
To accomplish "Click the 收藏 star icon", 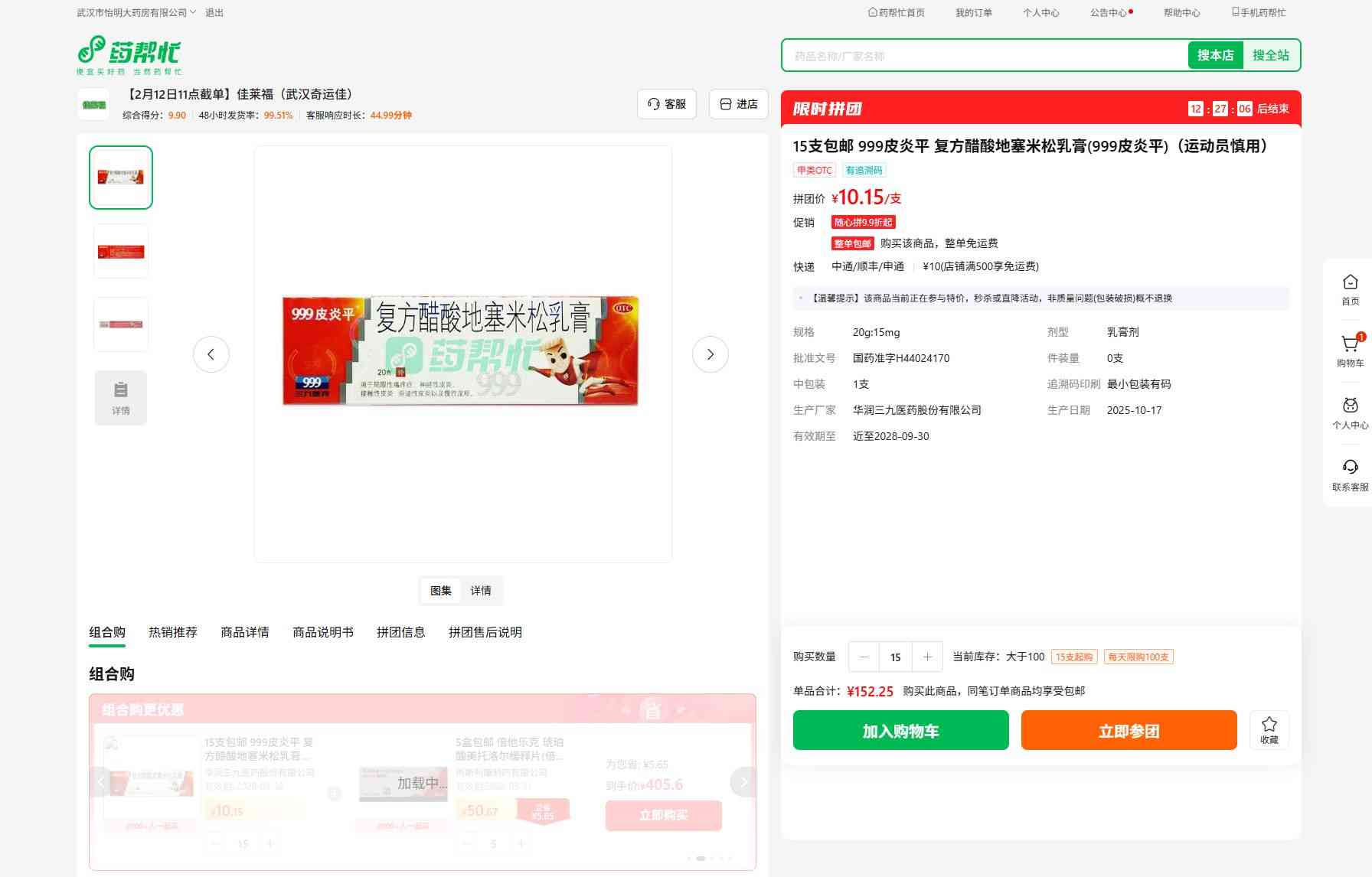I will [x=1269, y=729].
